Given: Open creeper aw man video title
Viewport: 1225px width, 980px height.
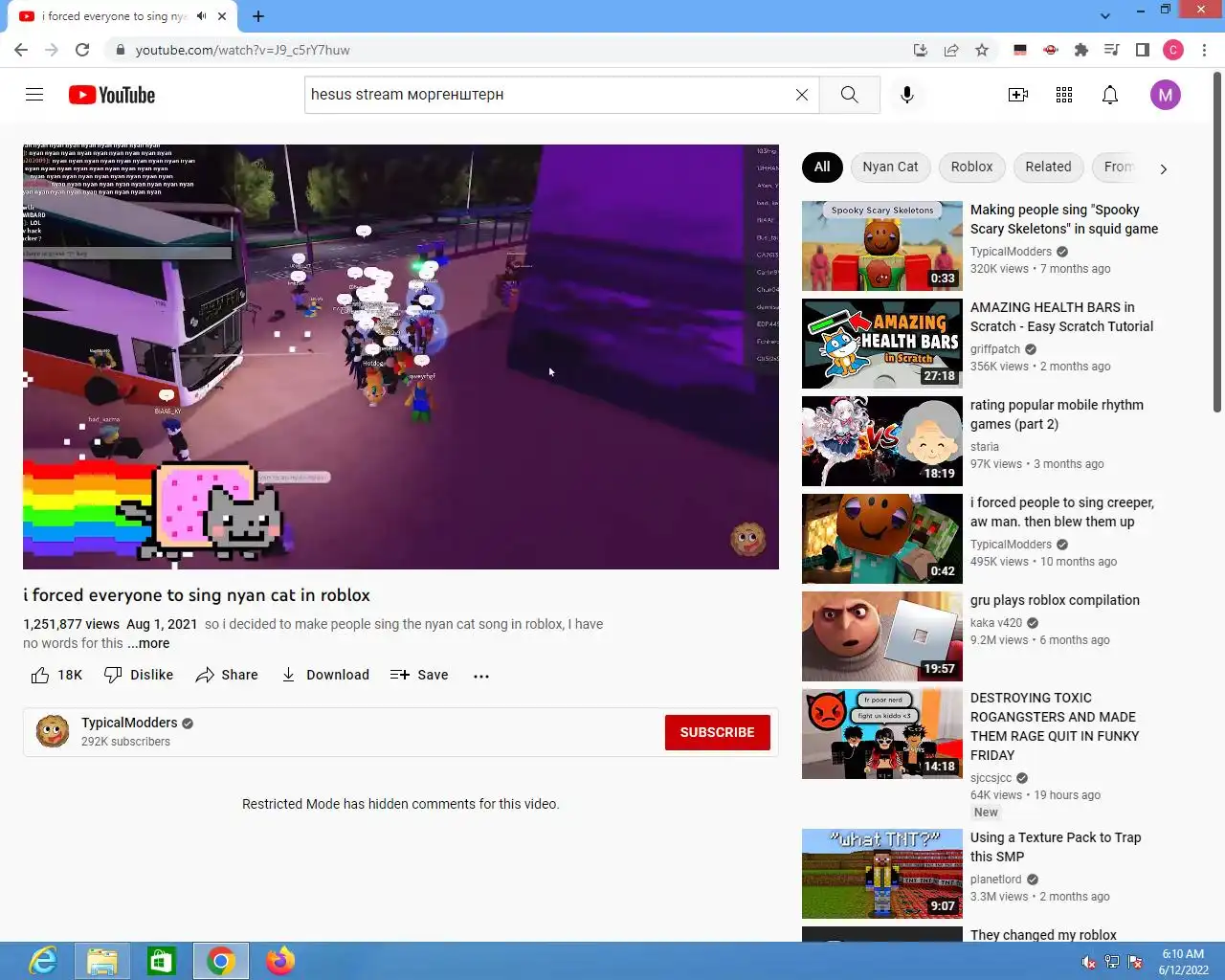Looking at the screenshot, I should point(1062,512).
